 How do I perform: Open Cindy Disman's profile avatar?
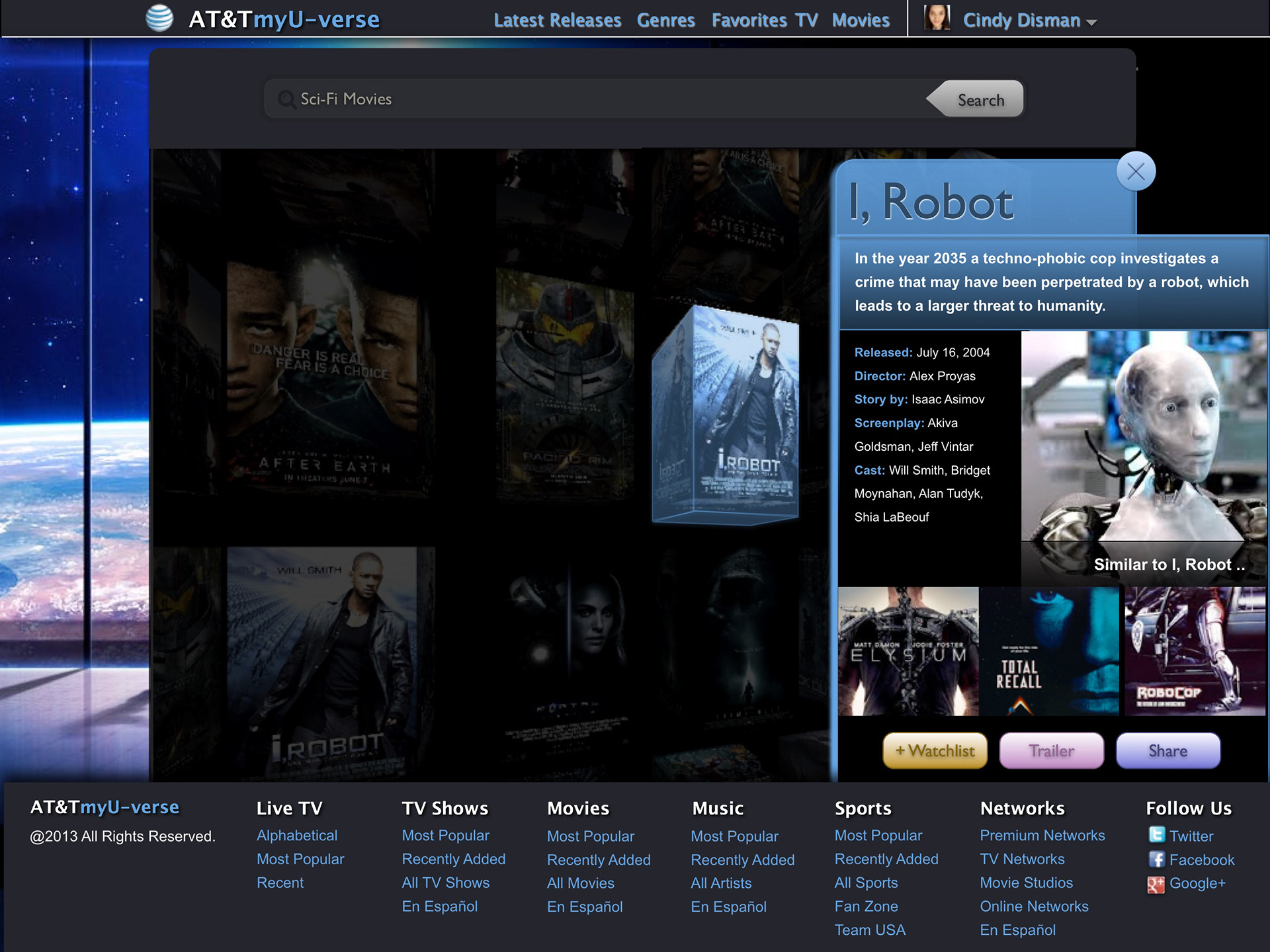click(x=936, y=18)
